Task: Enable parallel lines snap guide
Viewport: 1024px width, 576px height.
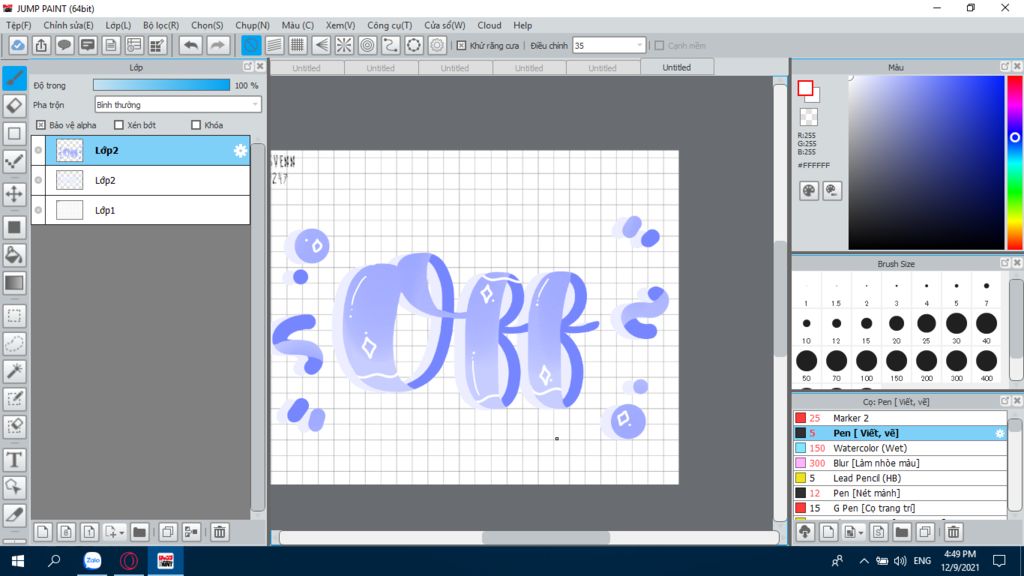Action: click(x=274, y=45)
